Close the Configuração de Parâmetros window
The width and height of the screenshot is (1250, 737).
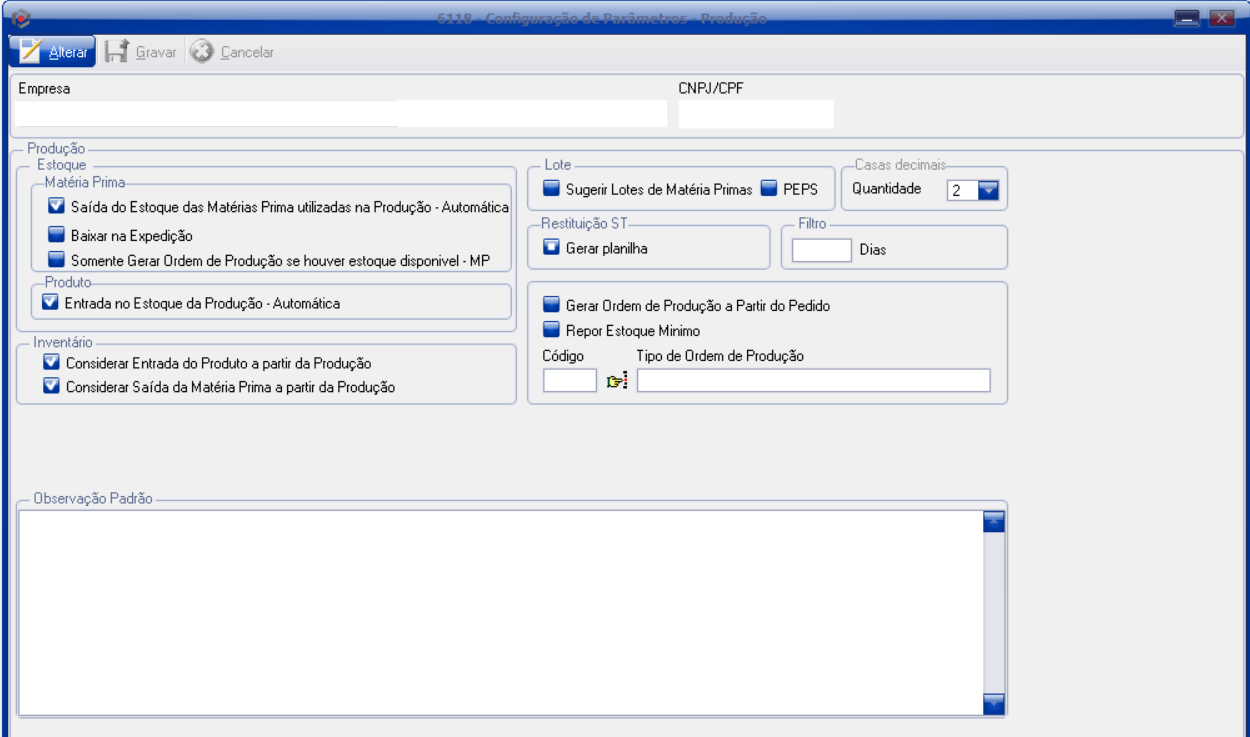tap(1219, 17)
